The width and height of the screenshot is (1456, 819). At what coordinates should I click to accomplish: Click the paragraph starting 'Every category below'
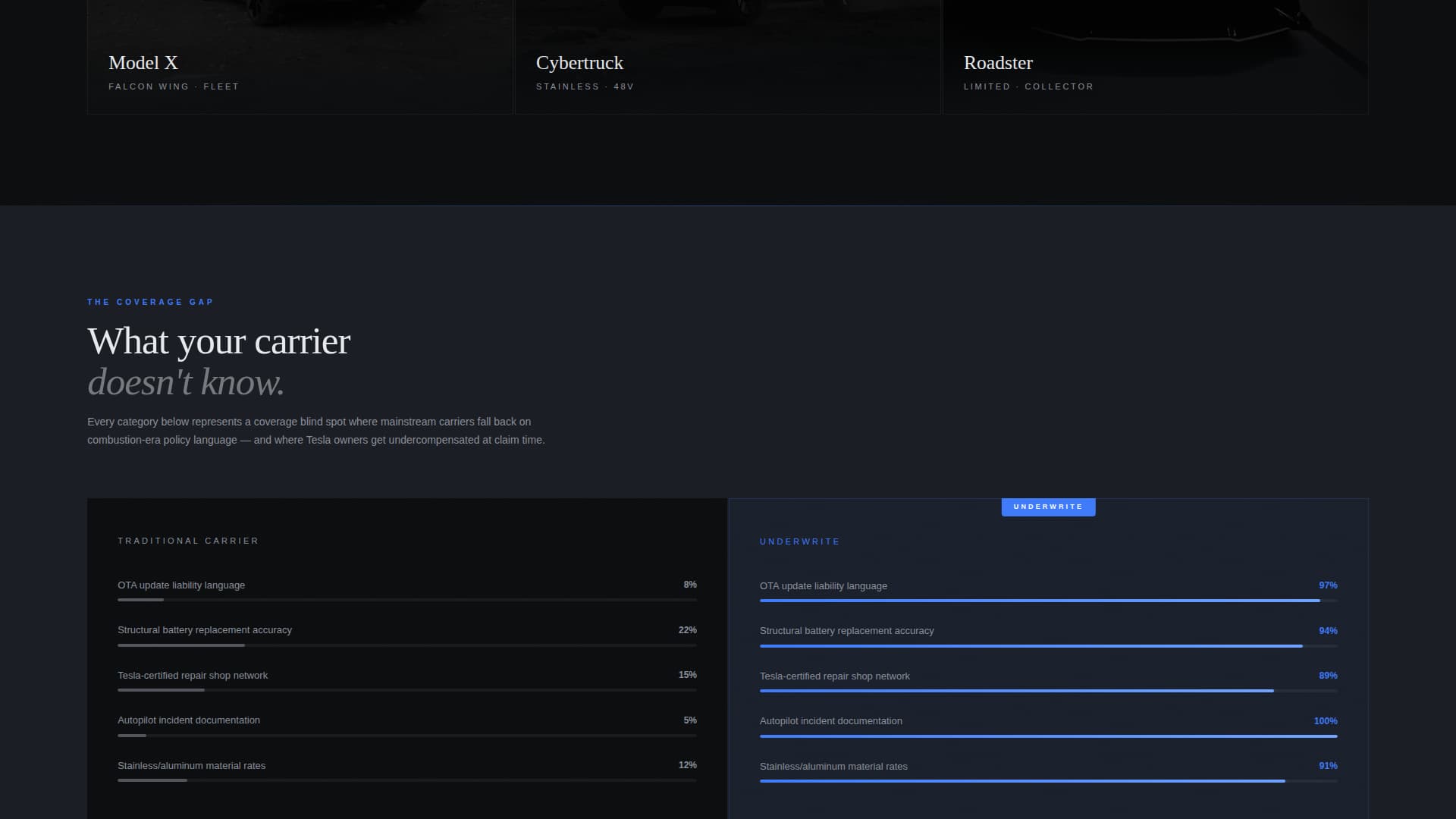pyautogui.click(x=316, y=431)
